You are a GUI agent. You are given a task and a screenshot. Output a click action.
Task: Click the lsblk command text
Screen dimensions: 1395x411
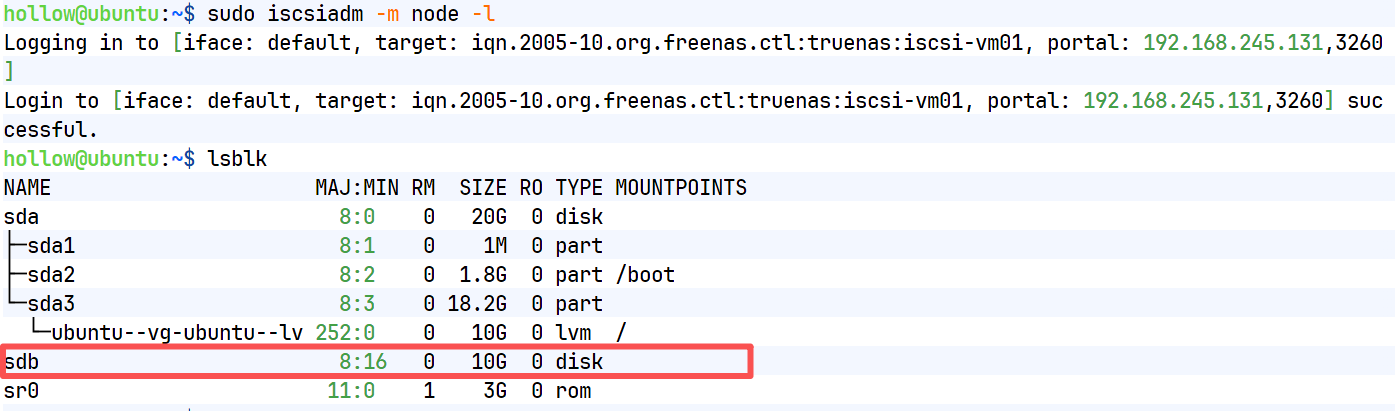237,159
